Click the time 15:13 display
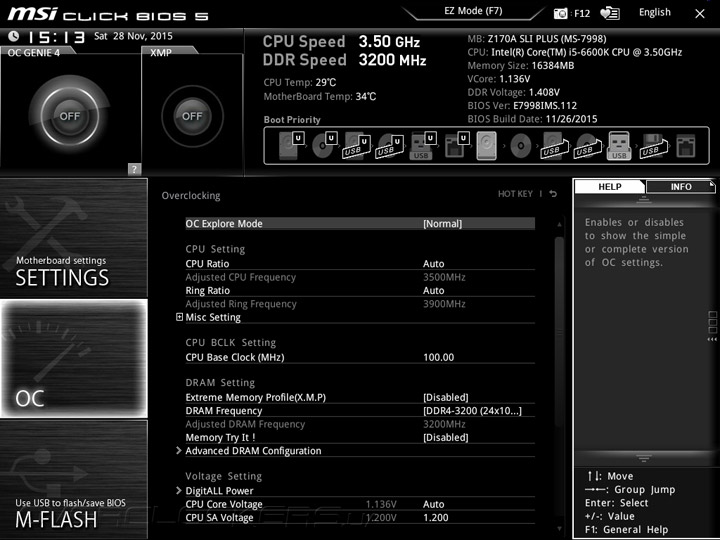The image size is (720, 540). (x=56, y=37)
